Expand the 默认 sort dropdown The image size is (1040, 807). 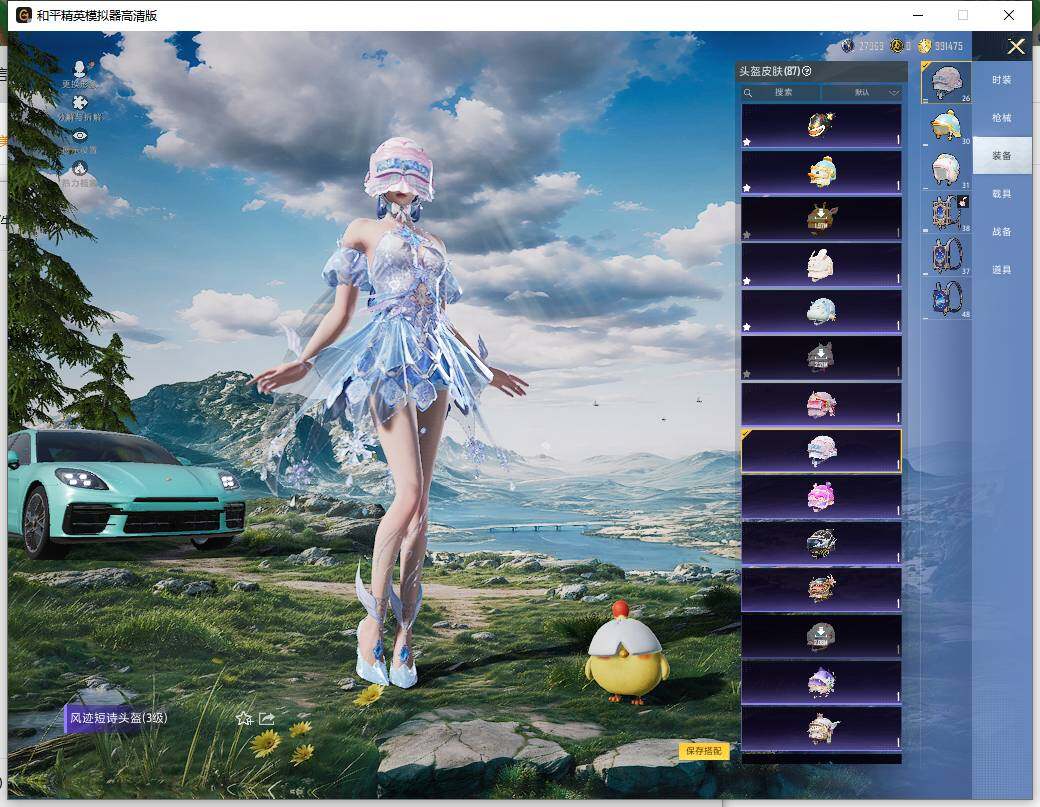tap(862, 93)
